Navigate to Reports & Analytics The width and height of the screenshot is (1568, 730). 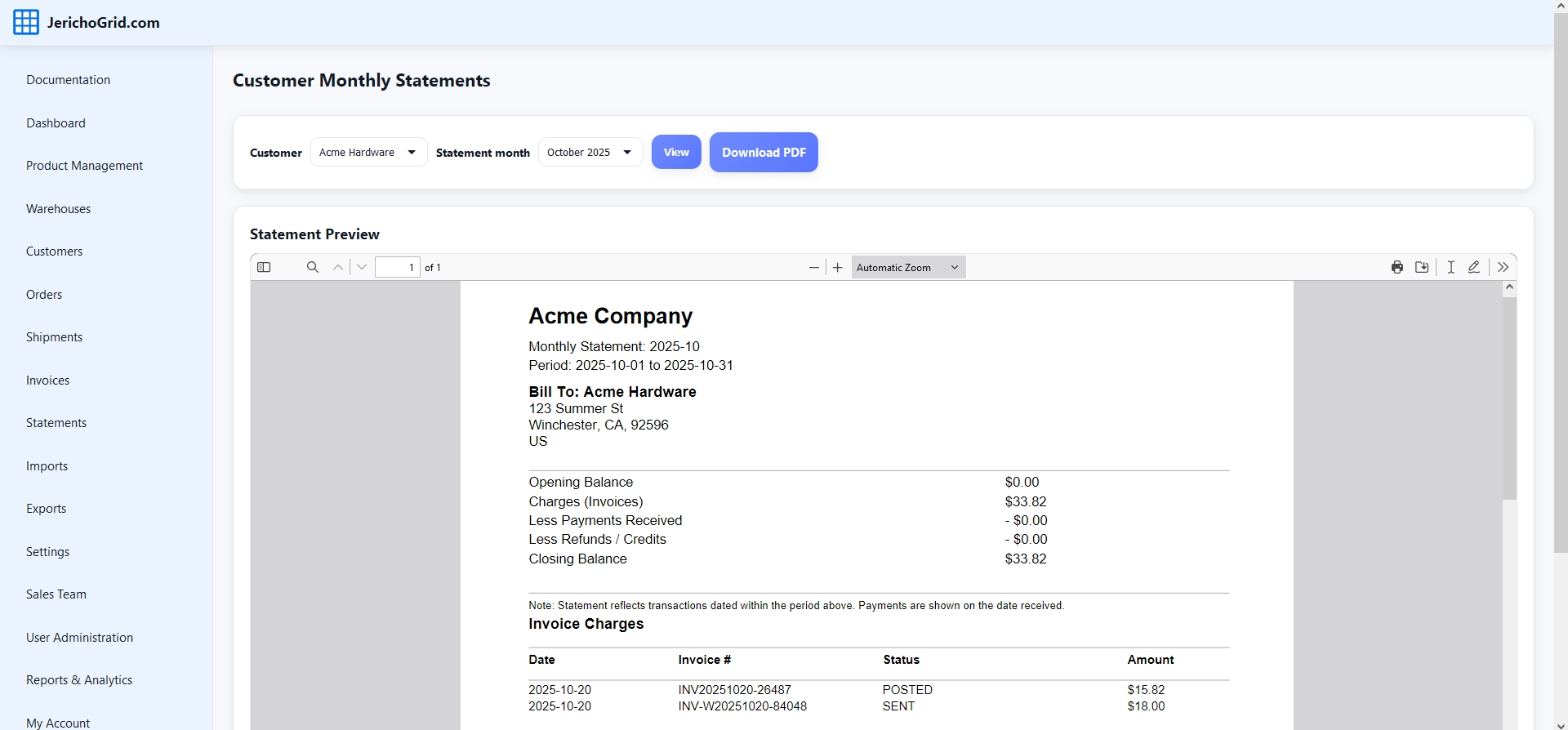click(x=79, y=680)
